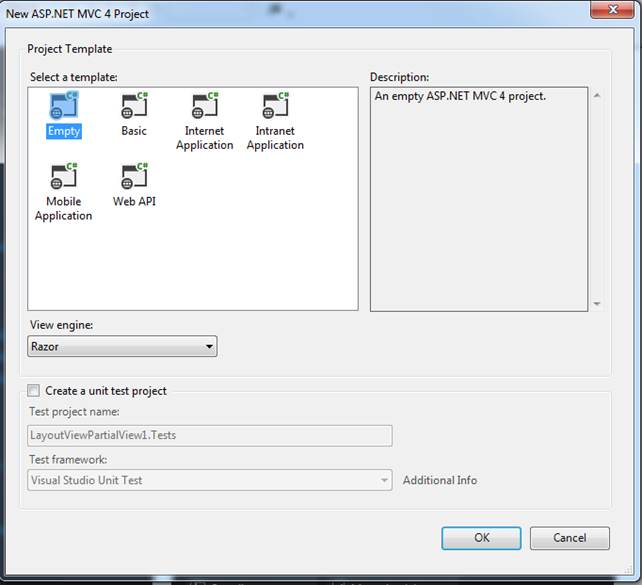Click the Mobile Application label text
Image resolution: width=642 pixels, height=585 pixels.
(63, 208)
